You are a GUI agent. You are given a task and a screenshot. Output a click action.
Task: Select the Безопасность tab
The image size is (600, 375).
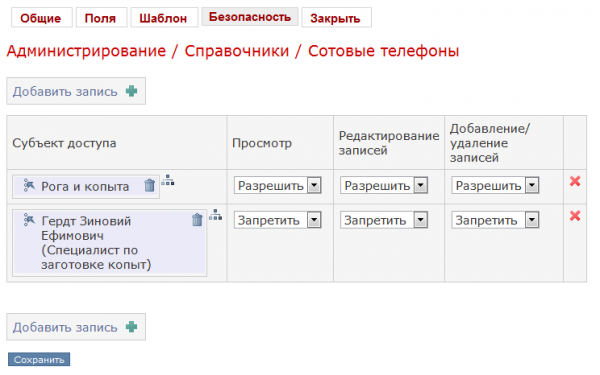click(x=250, y=17)
